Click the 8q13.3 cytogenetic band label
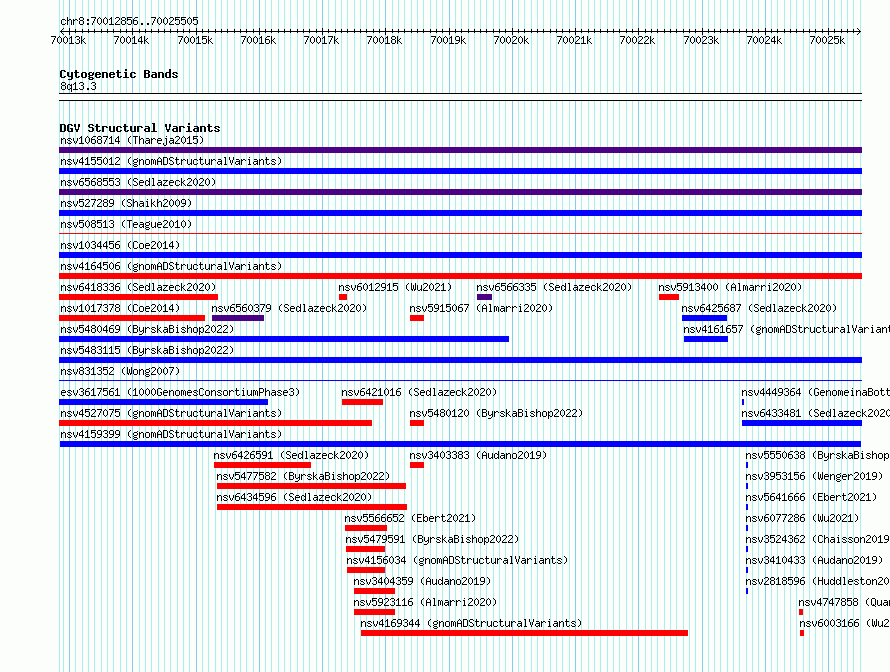Viewport: 890px width, 672px height. pos(78,86)
